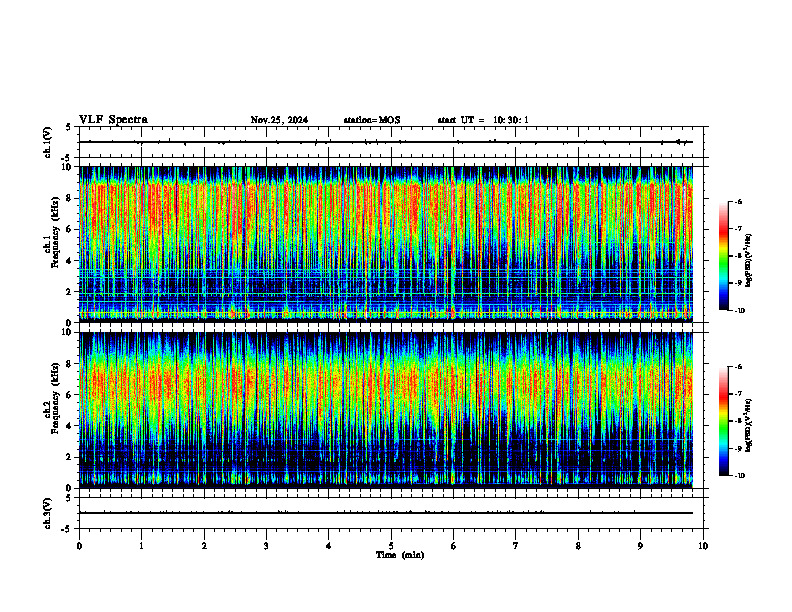792x612 pixels.
Task: Click the ch.1 spectrogram color scale bar
Action: (x=723, y=256)
